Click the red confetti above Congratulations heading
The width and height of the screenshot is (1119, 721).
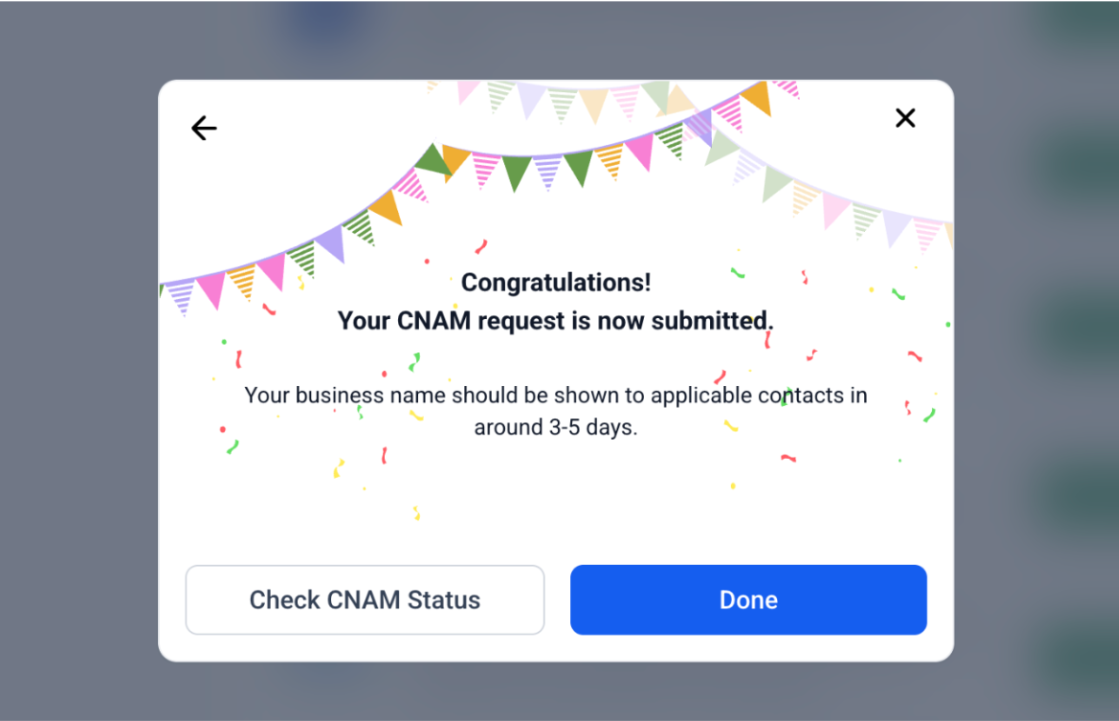481,246
